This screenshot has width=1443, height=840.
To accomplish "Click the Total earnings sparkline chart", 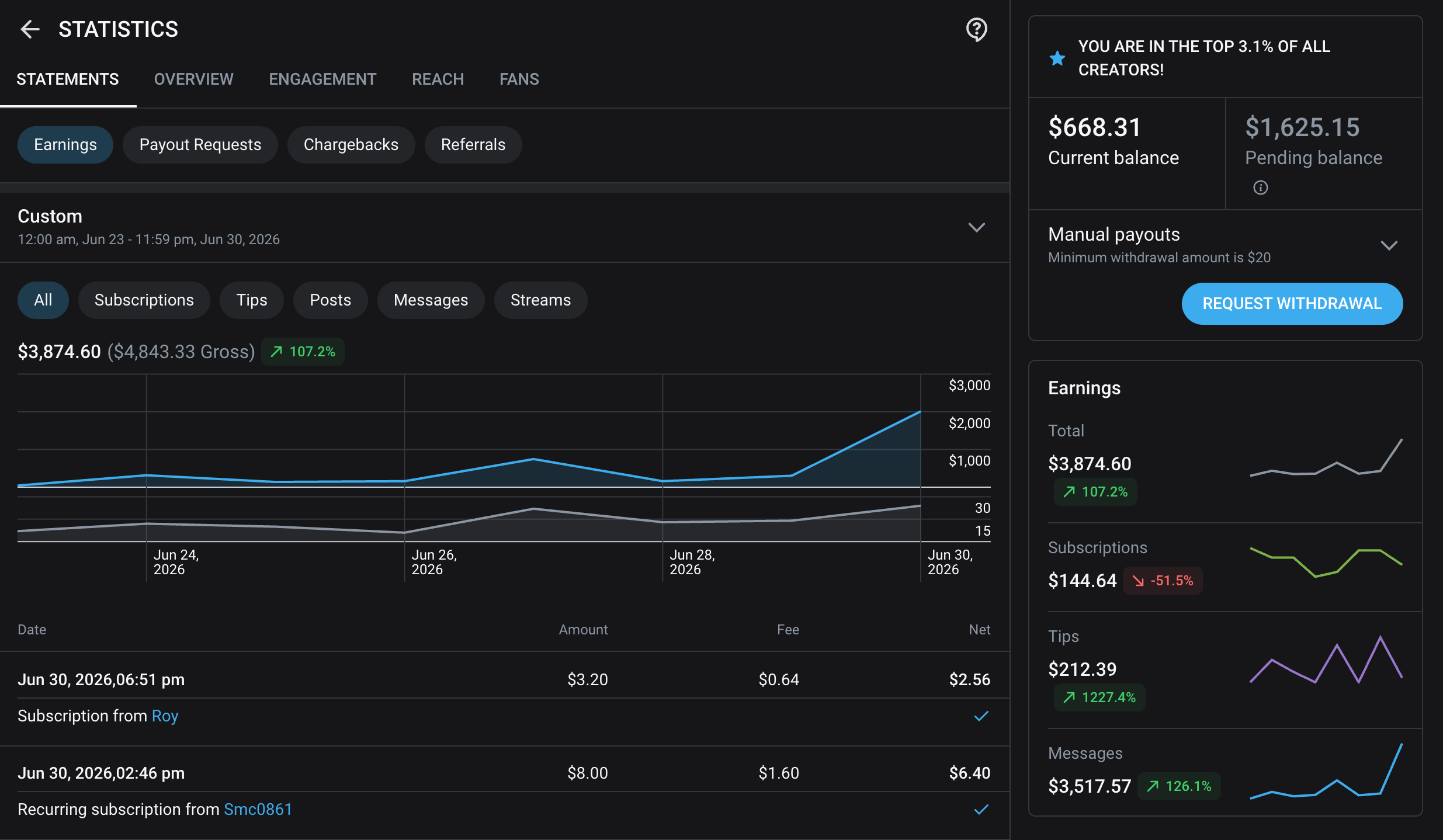I will [x=1326, y=457].
